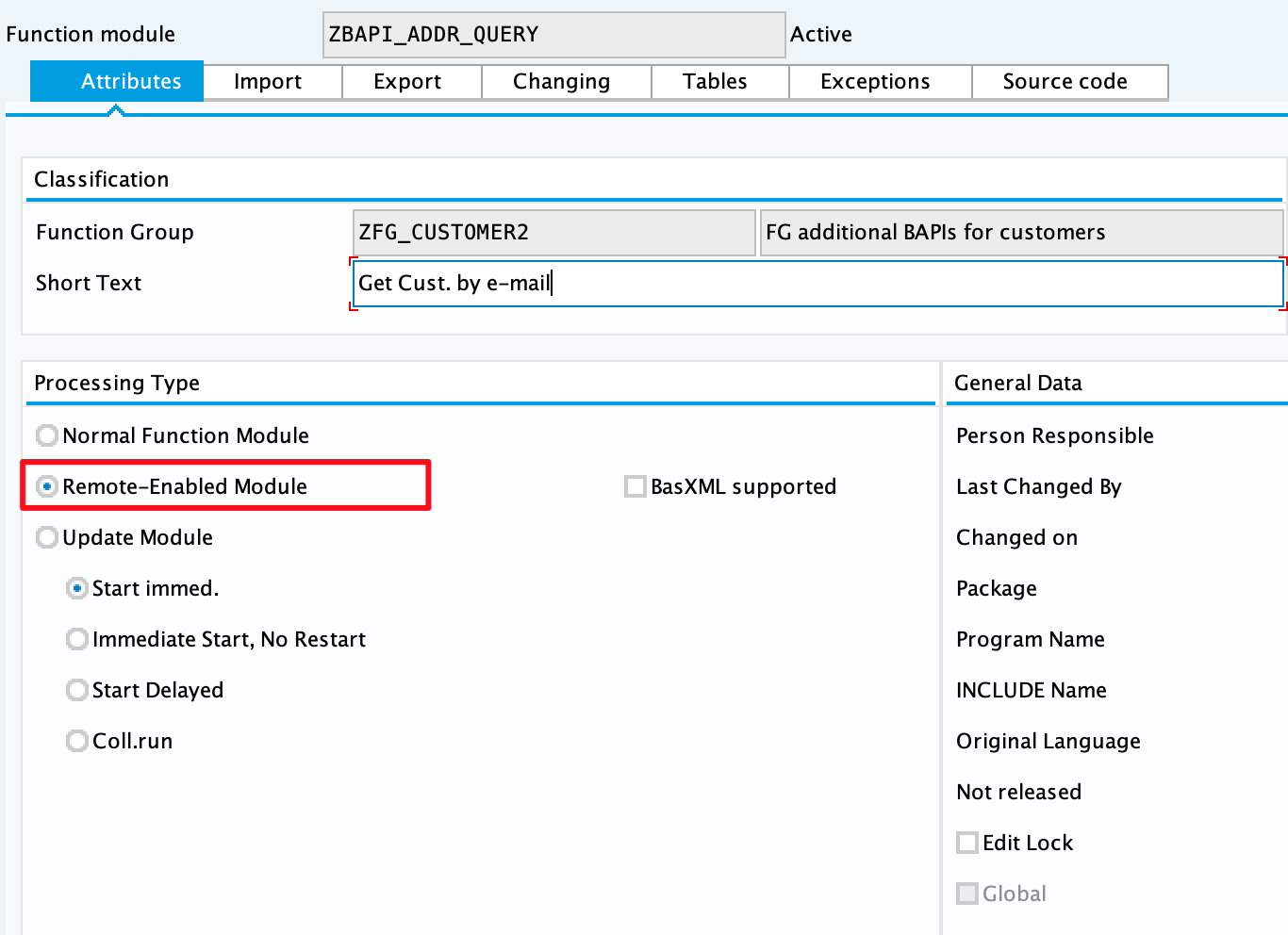Click into the Short Text field
1288x935 pixels.
[817, 284]
